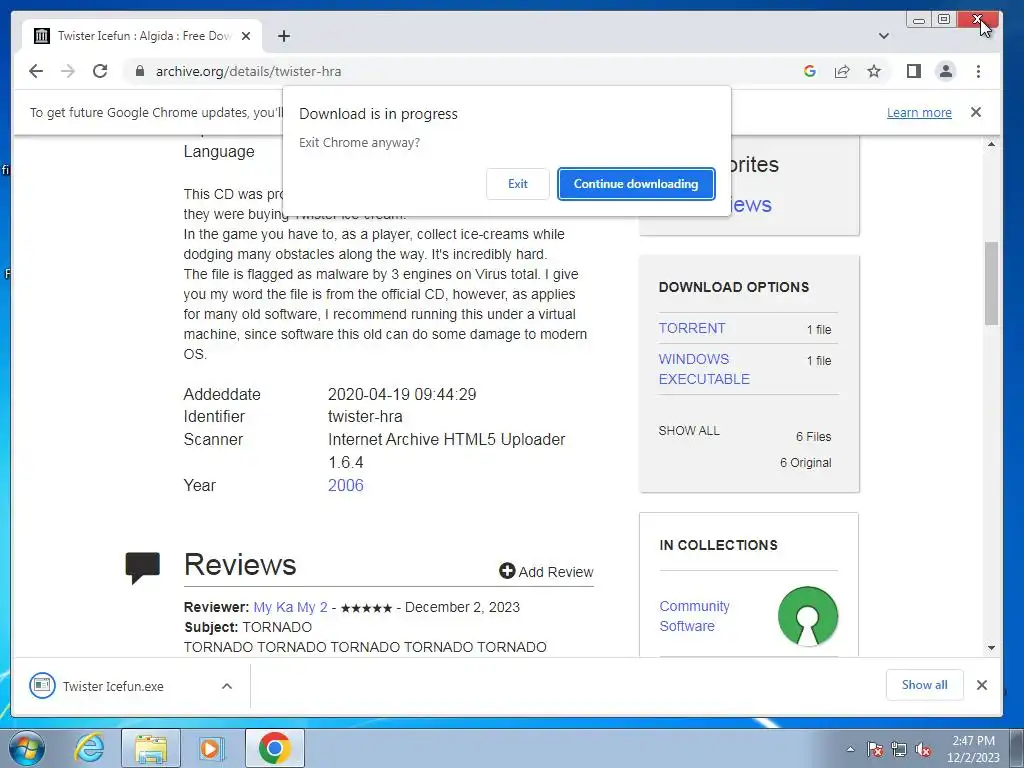Click the DOWNLOAD OPTIONS heading
The image size is (1024, 768).
click(733, 287)
